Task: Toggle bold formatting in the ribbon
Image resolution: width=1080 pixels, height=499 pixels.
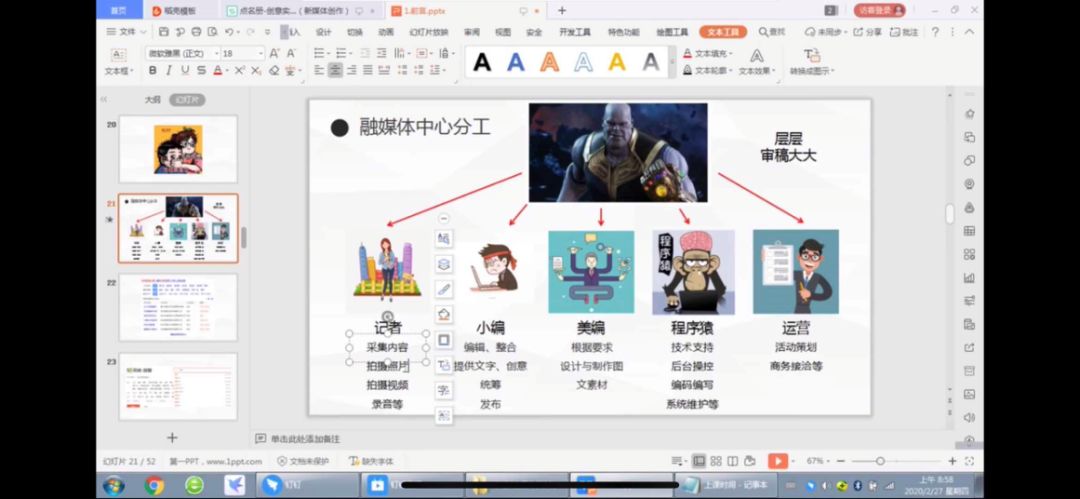Action: coord(153,71)
